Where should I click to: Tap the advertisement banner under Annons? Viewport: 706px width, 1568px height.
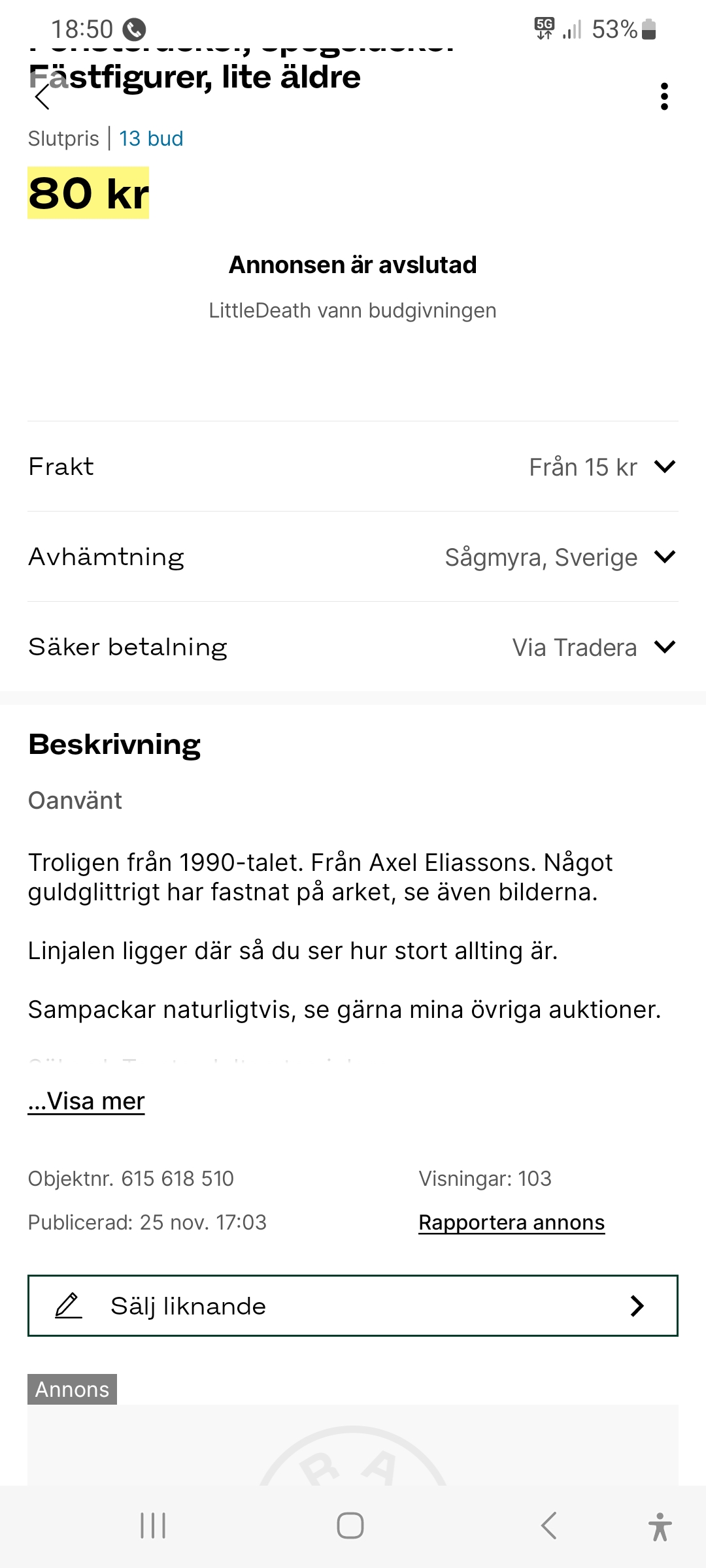pos(353,1445)
